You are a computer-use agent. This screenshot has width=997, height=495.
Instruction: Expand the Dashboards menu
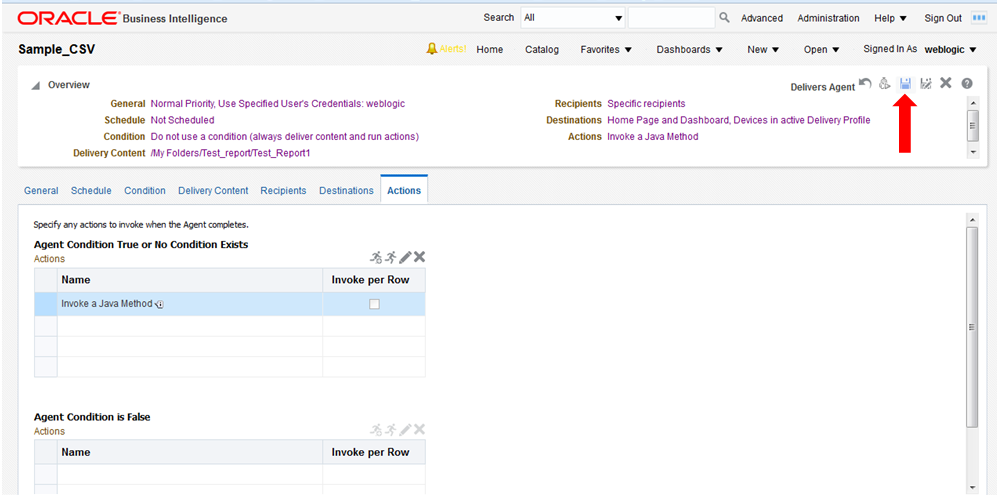tap(690, 49)
